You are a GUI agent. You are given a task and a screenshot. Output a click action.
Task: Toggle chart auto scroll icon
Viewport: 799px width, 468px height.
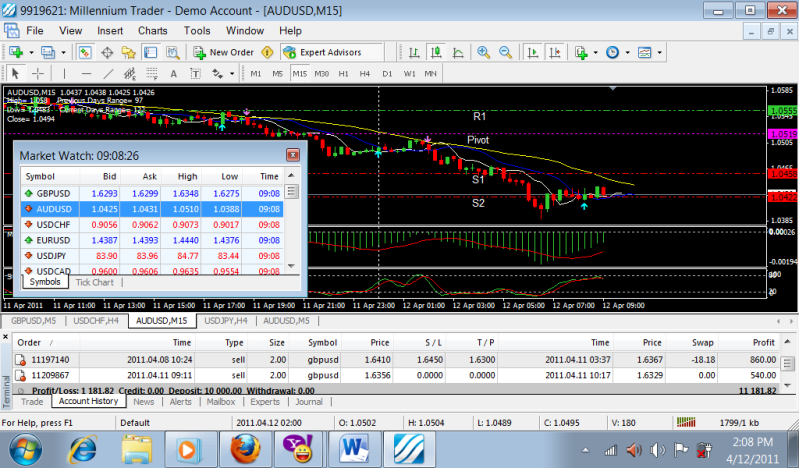click(532, 52)
